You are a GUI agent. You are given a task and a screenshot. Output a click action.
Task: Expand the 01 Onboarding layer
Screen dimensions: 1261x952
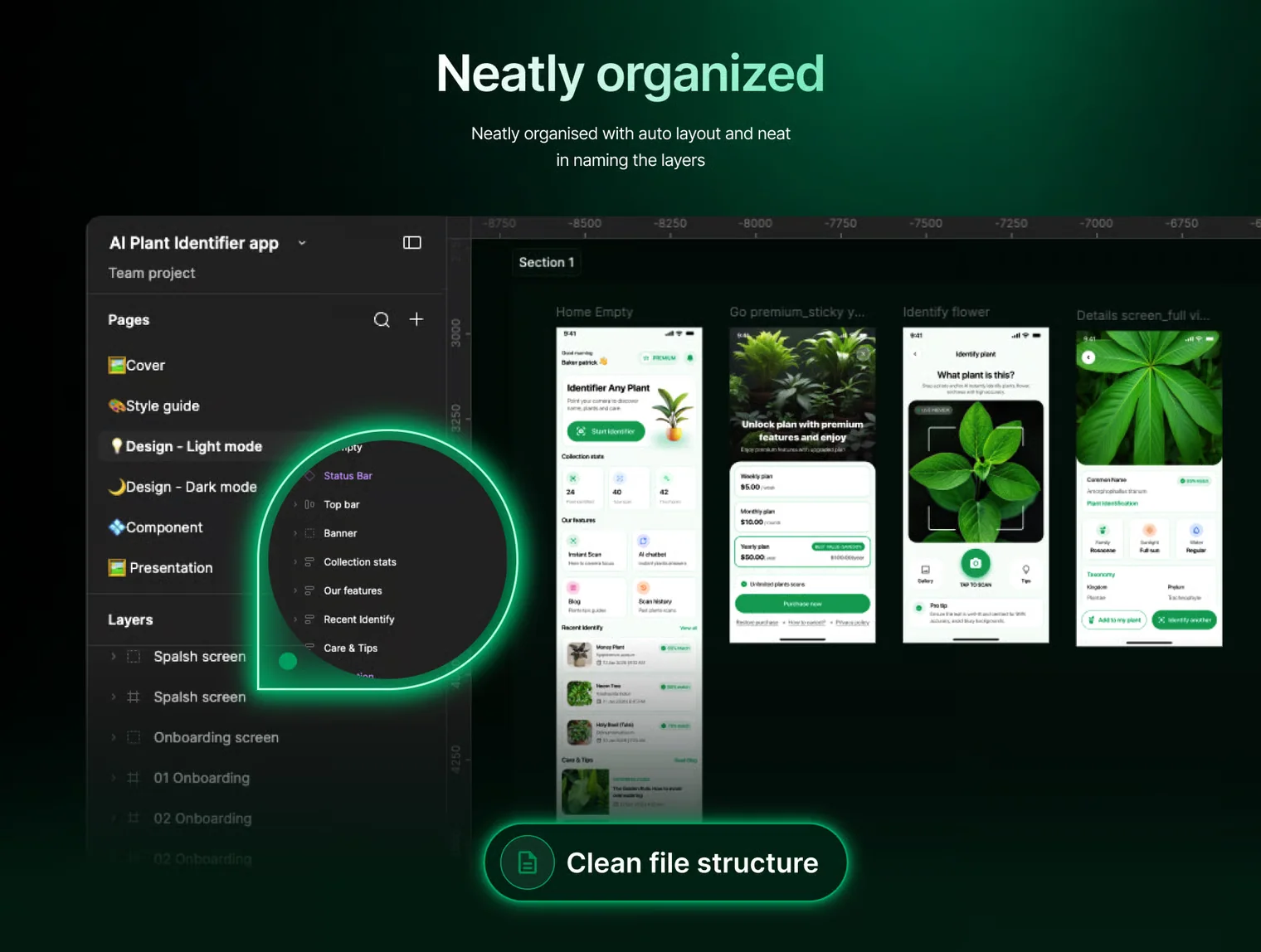pos(114,778)
